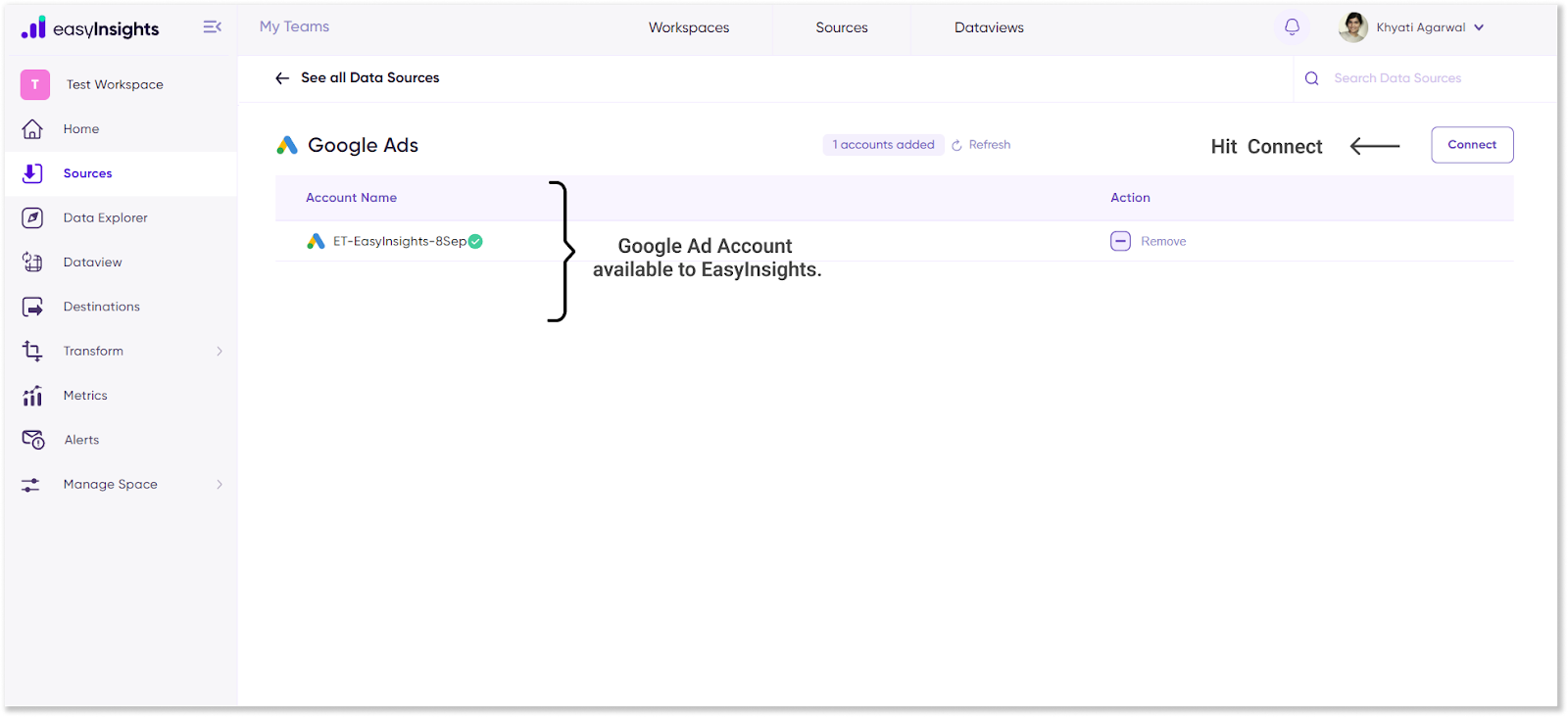Open notifications with the bell icon

pyautogui.click(x=1292, y=27)
